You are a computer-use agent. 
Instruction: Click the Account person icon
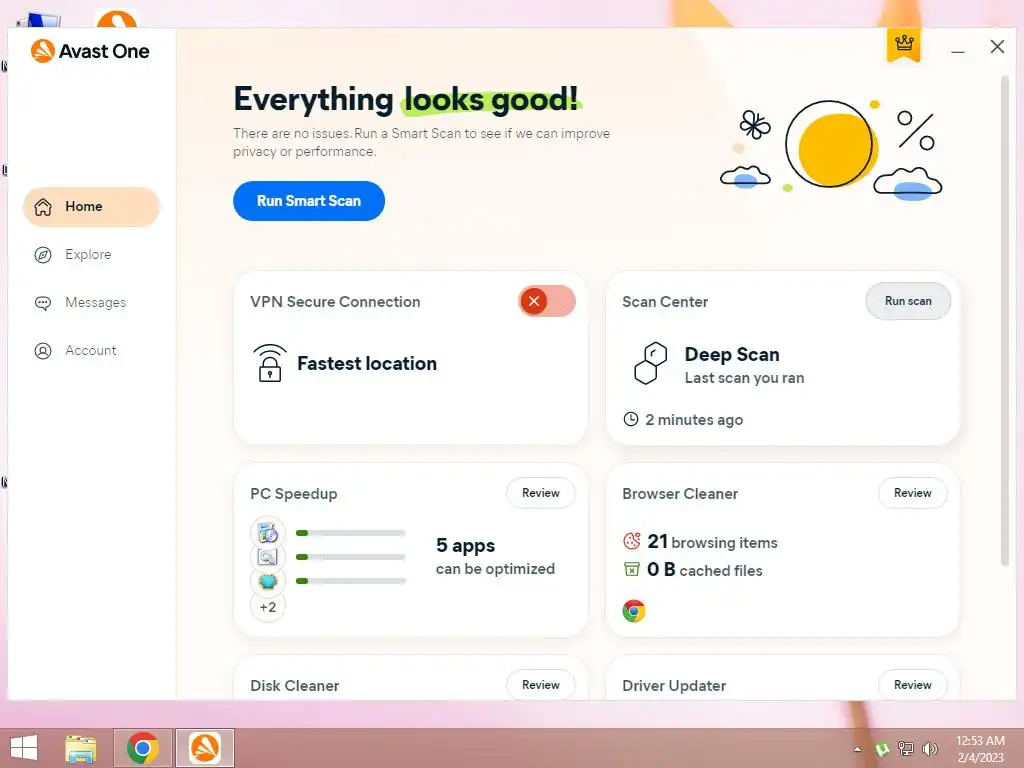point(43,351)
